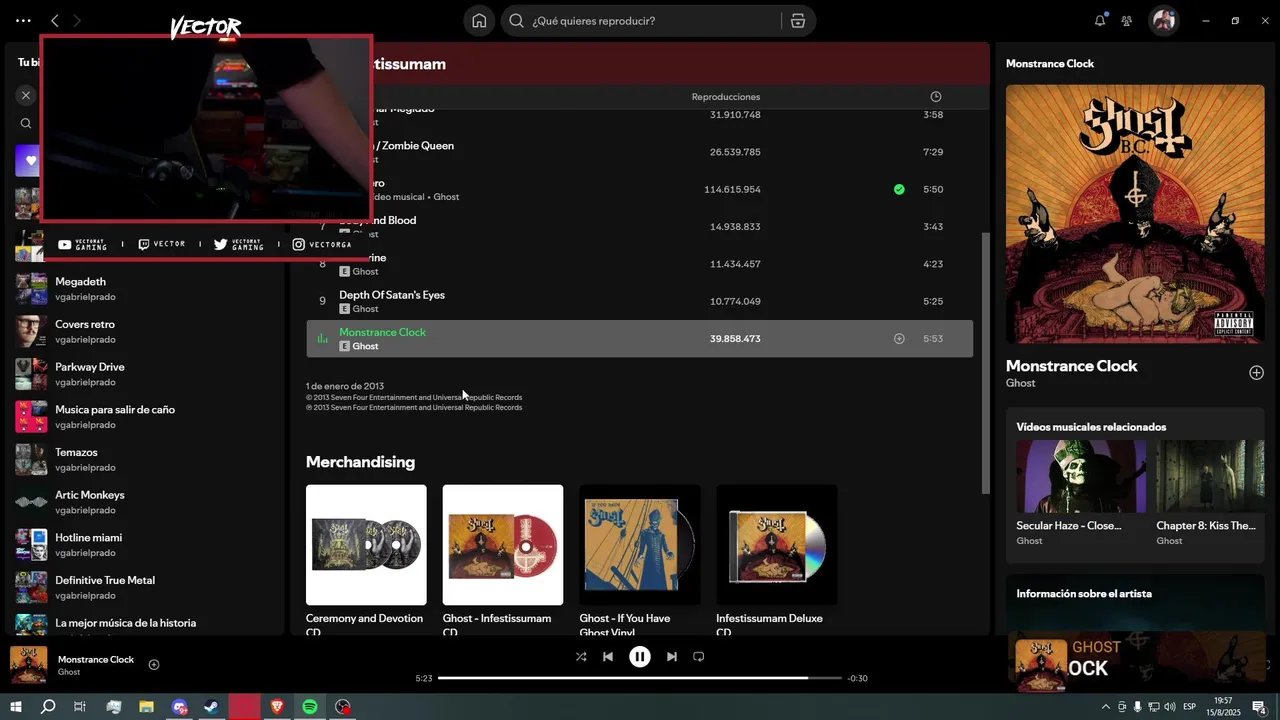Click Ghost artist link under Monstrance Clock row
Viewport: 1280px width, 720px height.
click(365, 346)
